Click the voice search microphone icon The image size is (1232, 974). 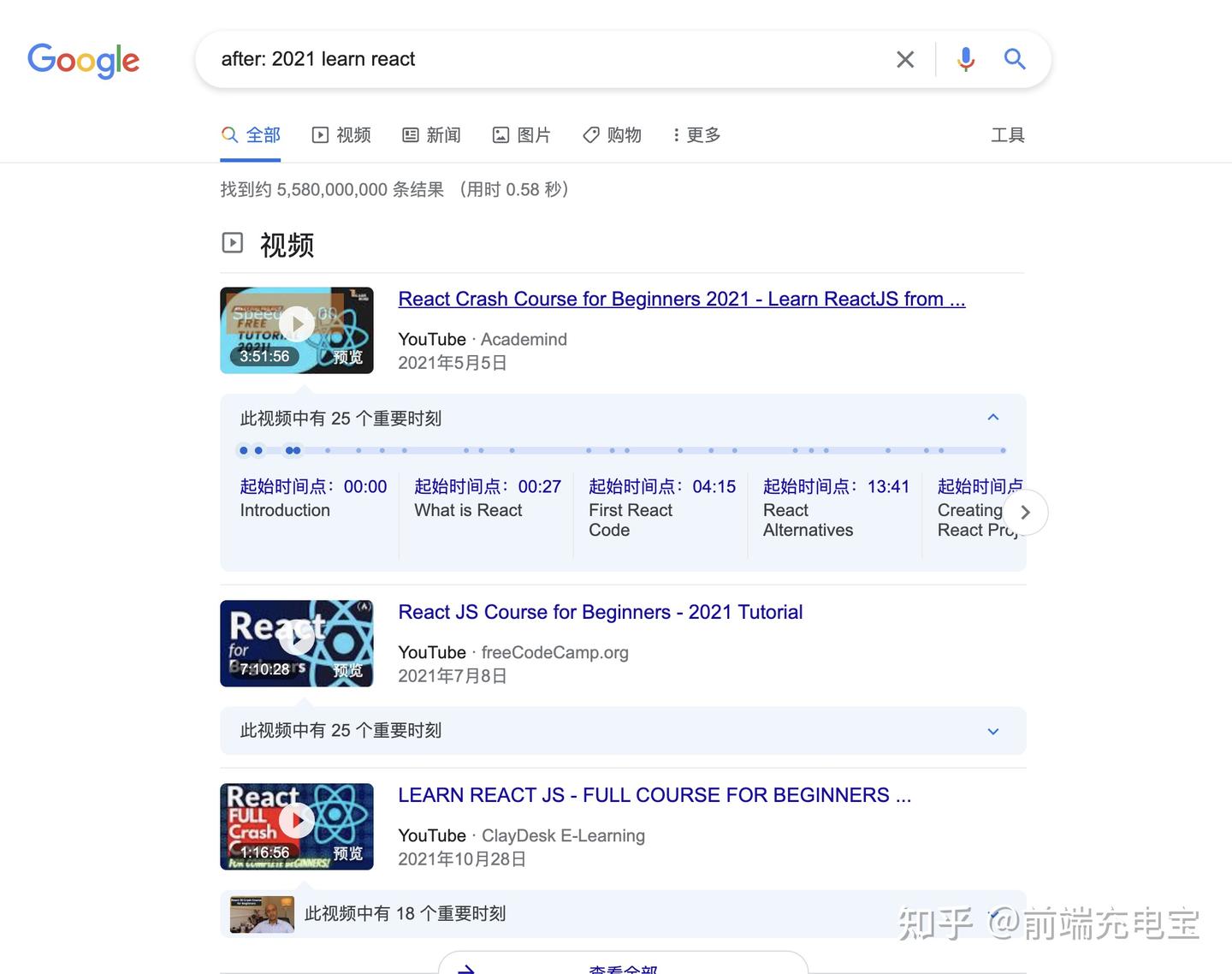[965, 59]
